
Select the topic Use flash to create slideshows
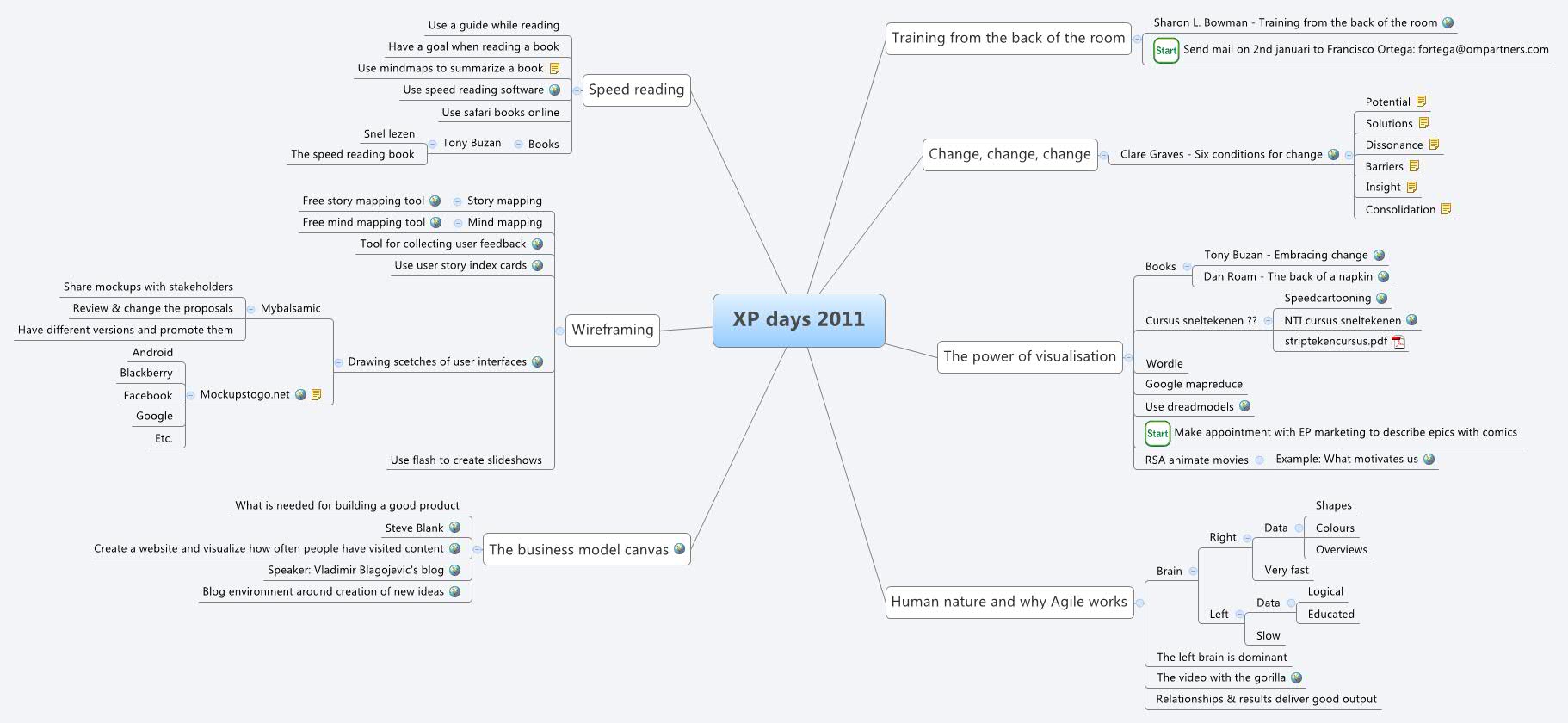466,460
